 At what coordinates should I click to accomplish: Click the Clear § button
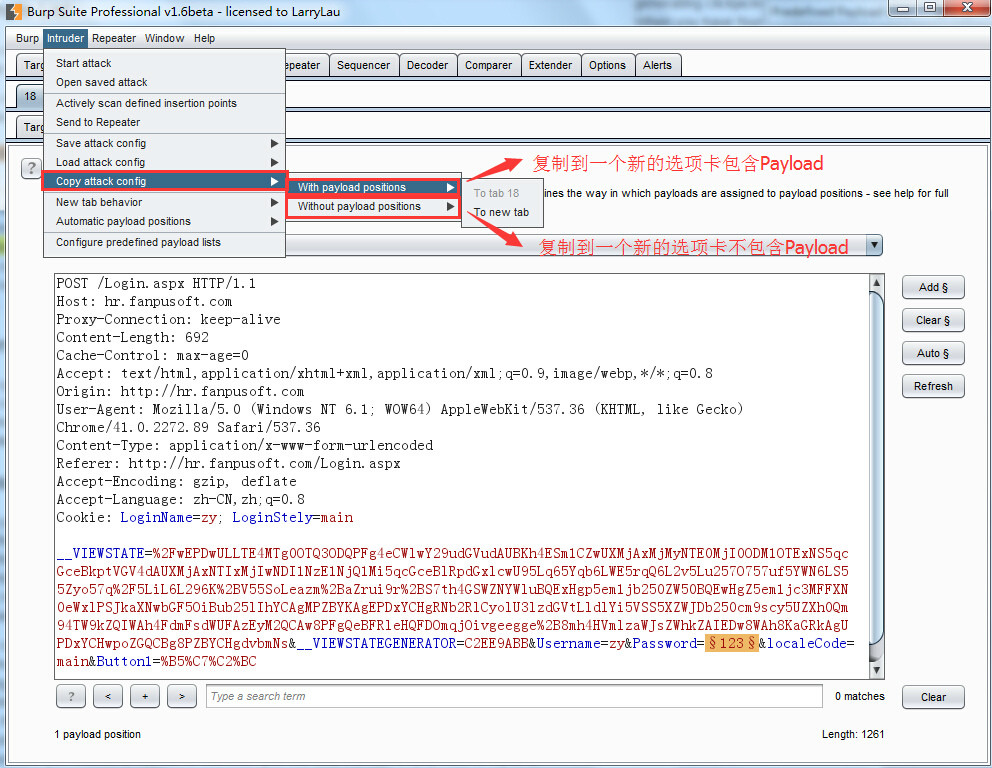click(933, 320)
